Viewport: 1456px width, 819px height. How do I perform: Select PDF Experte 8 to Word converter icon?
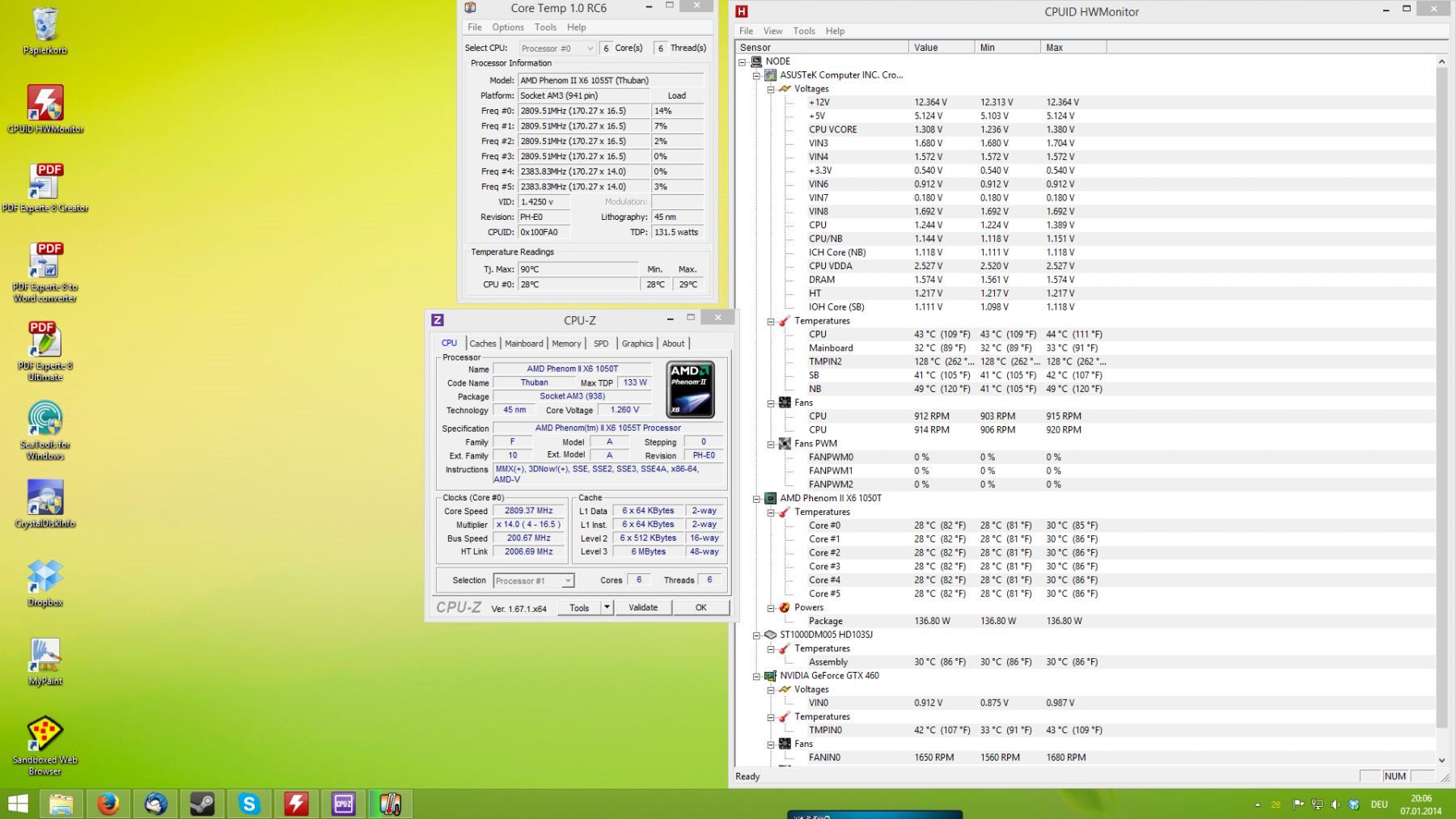(45, 272)
